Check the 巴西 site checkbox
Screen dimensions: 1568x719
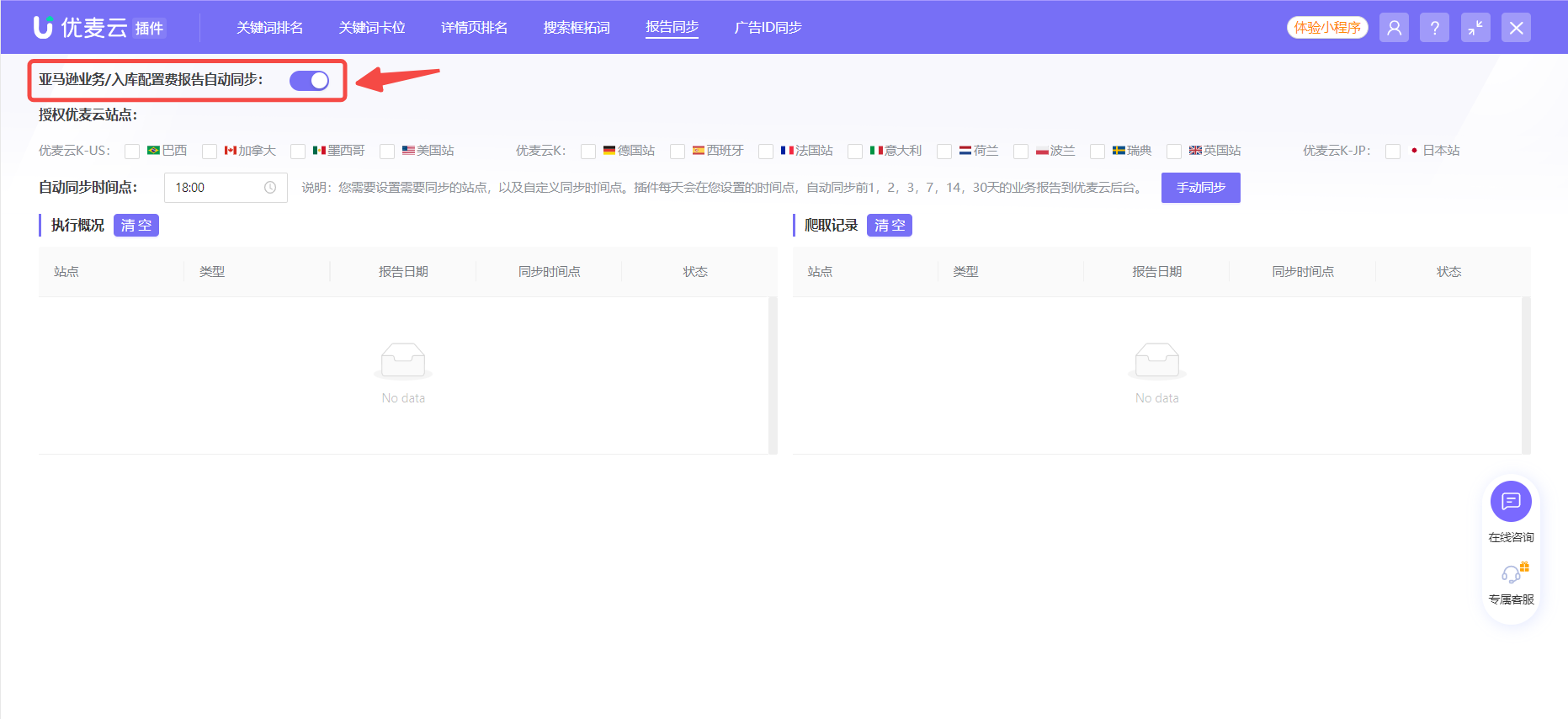pyautogui.click(x=132, y=152)
